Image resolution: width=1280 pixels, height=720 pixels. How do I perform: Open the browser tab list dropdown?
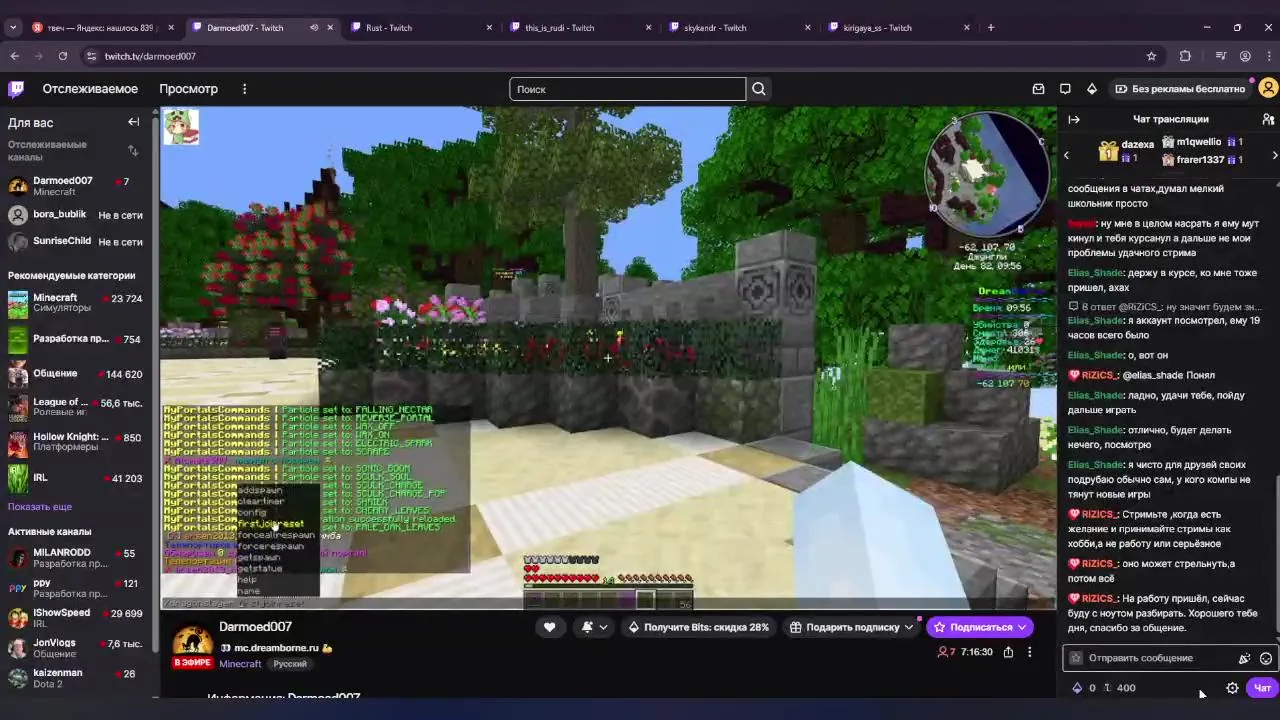13,27
